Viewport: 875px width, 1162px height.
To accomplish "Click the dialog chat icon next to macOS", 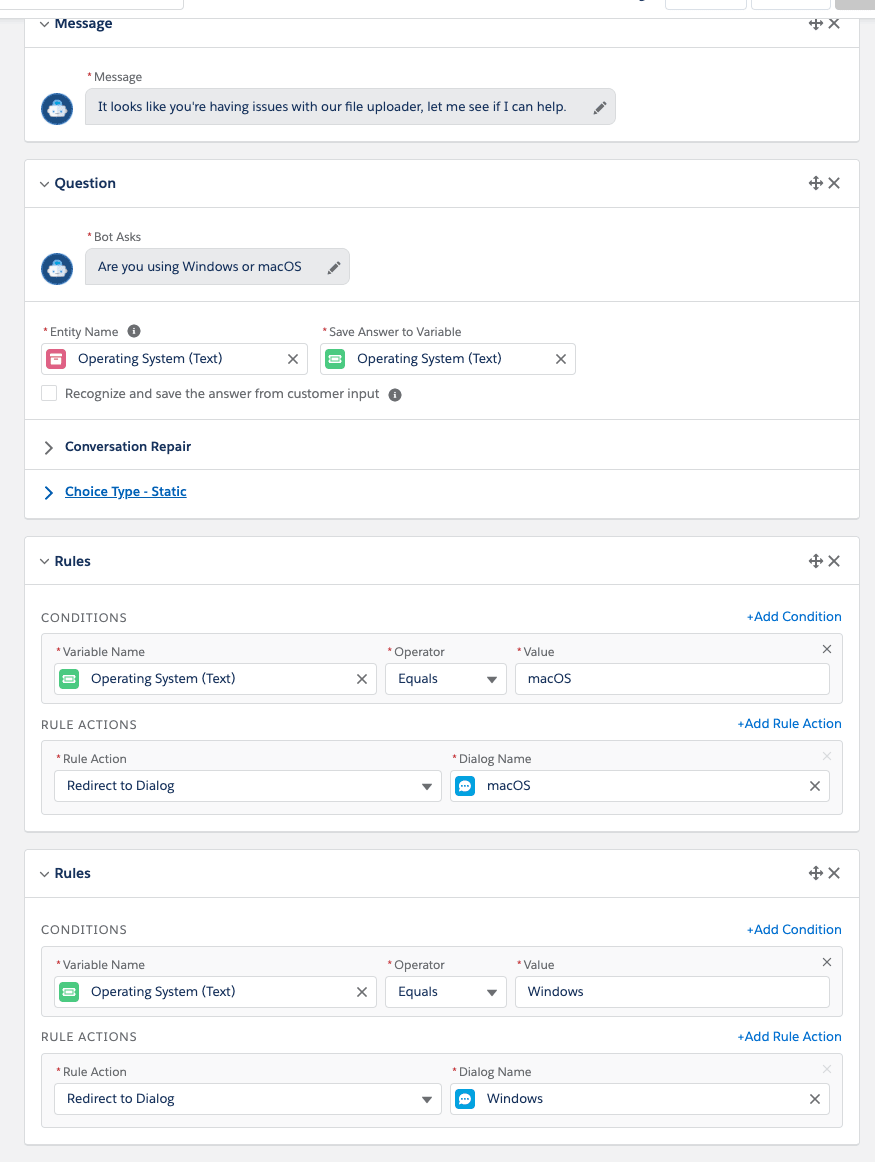I will (x=465, y=786).
